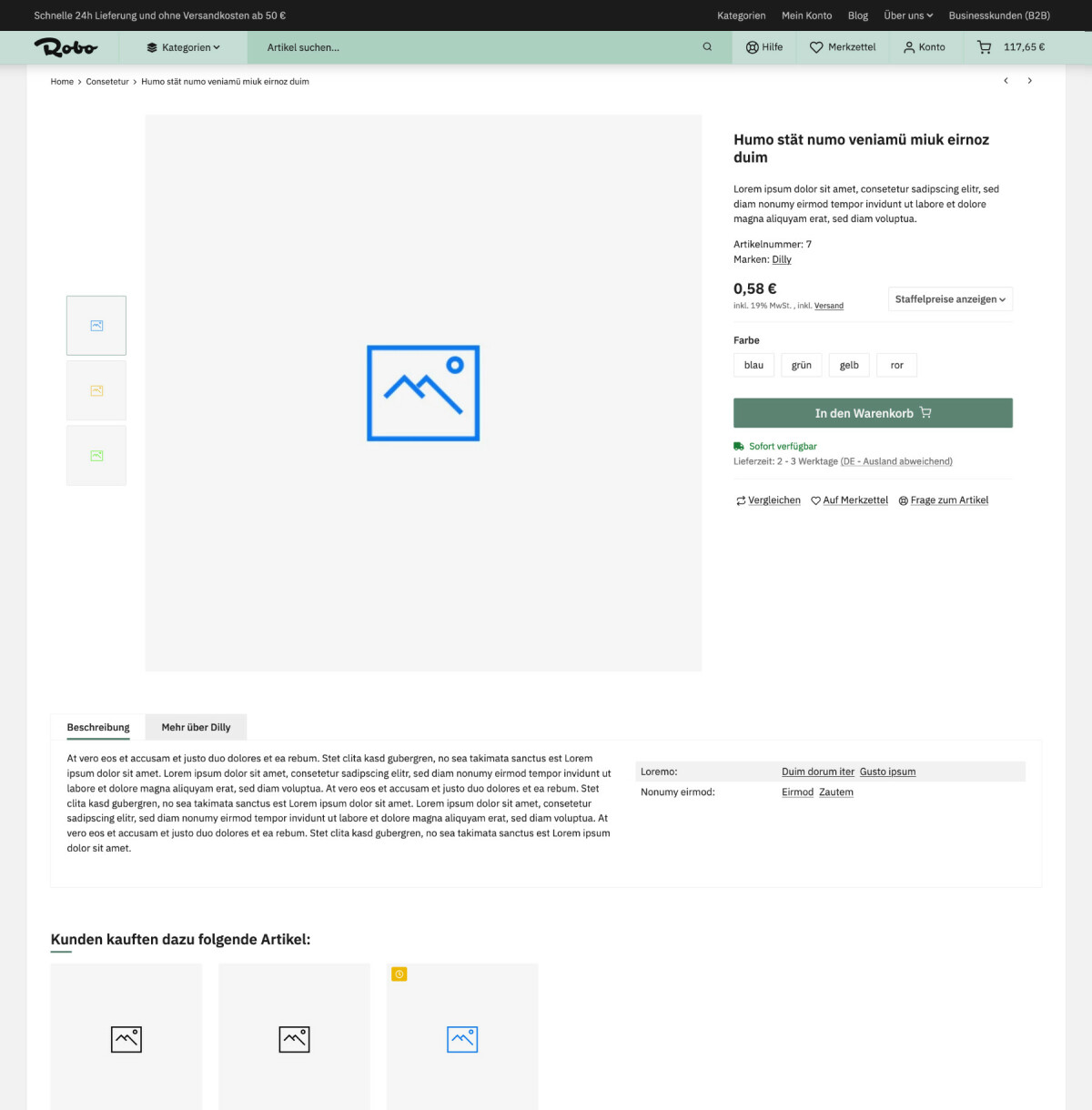Viewport: 1092px width, 1110px height.
Task: Open Hilfe support link
Action: (764, 47)
